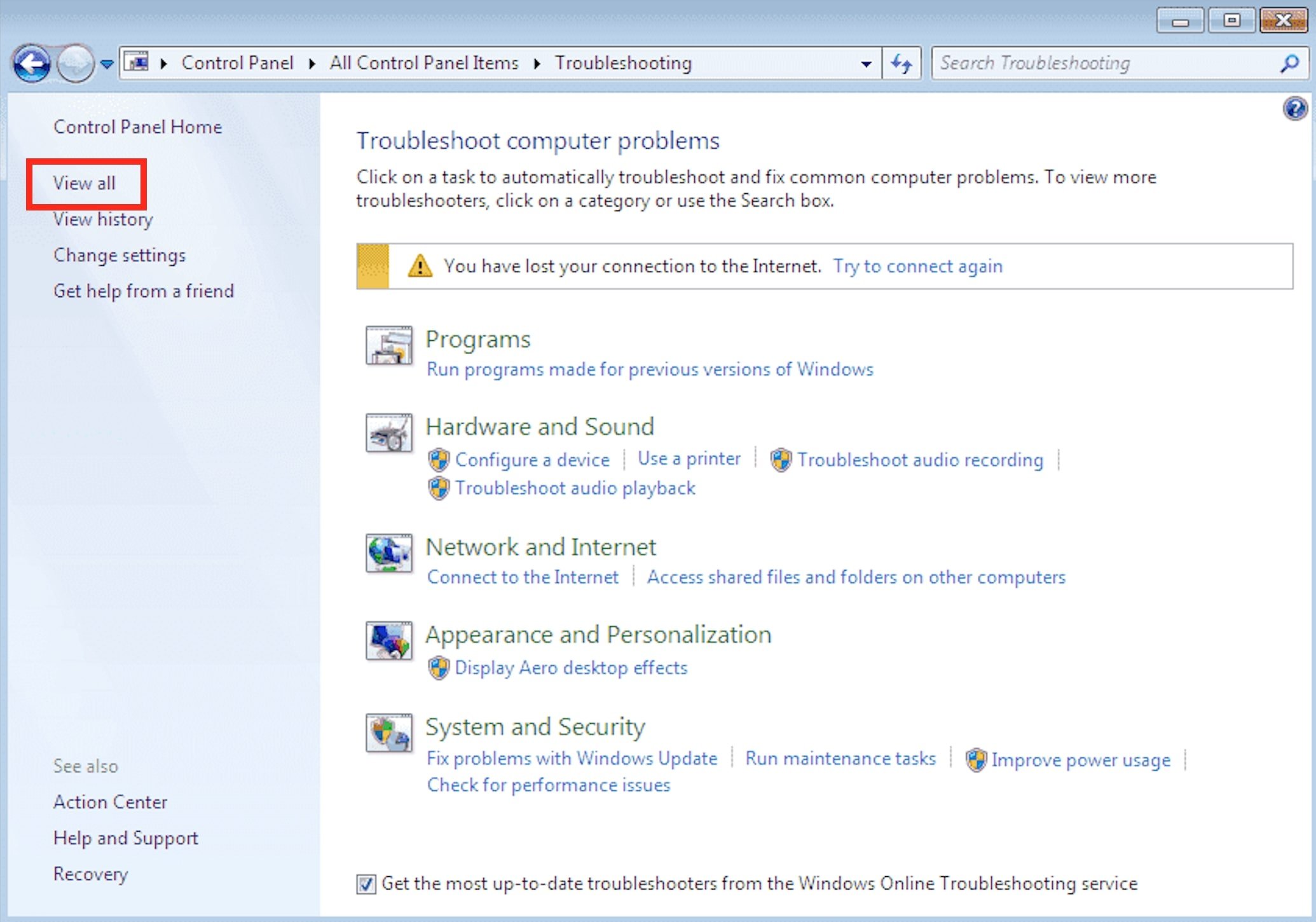Open Troubleshoot audio playback

(x=575, y=488)
